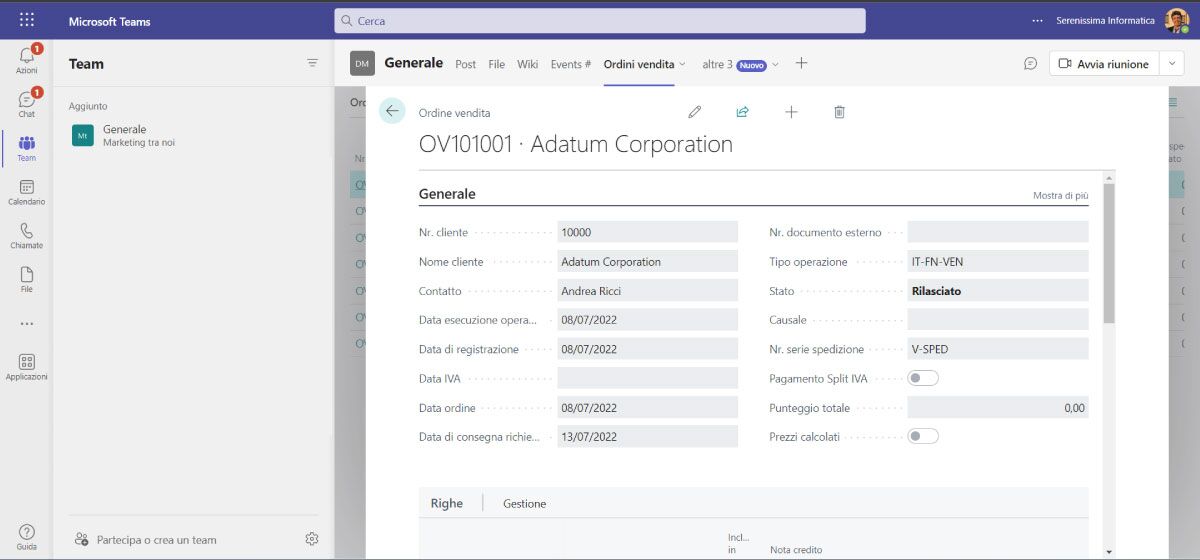Open the Events # tab
Image resolution: width=1200 pixels, height=560 pixels.
click(570, 64)
